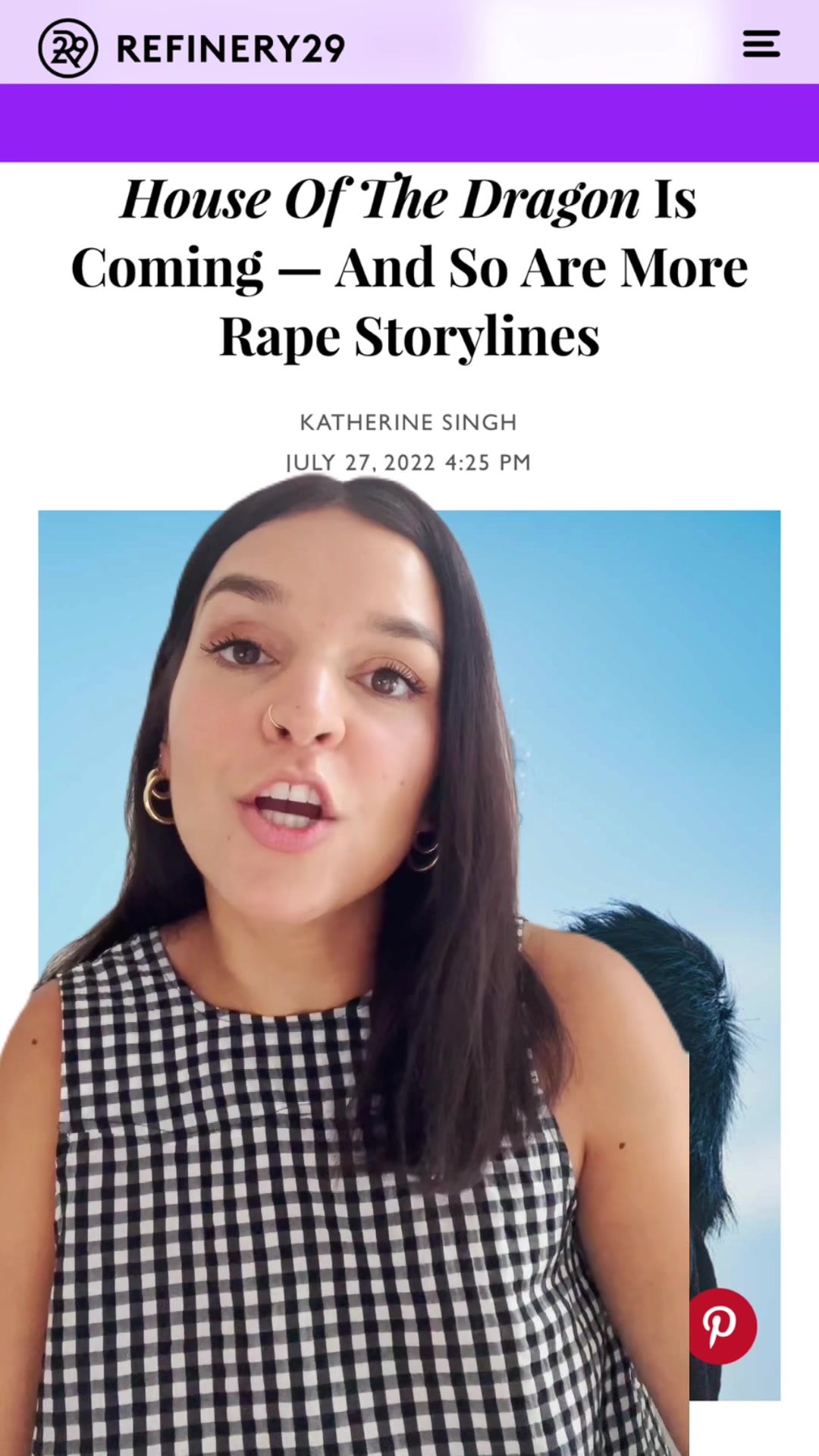Click the purple banner strip
The height and width of the screenshot is (1456, 819).
409,123
